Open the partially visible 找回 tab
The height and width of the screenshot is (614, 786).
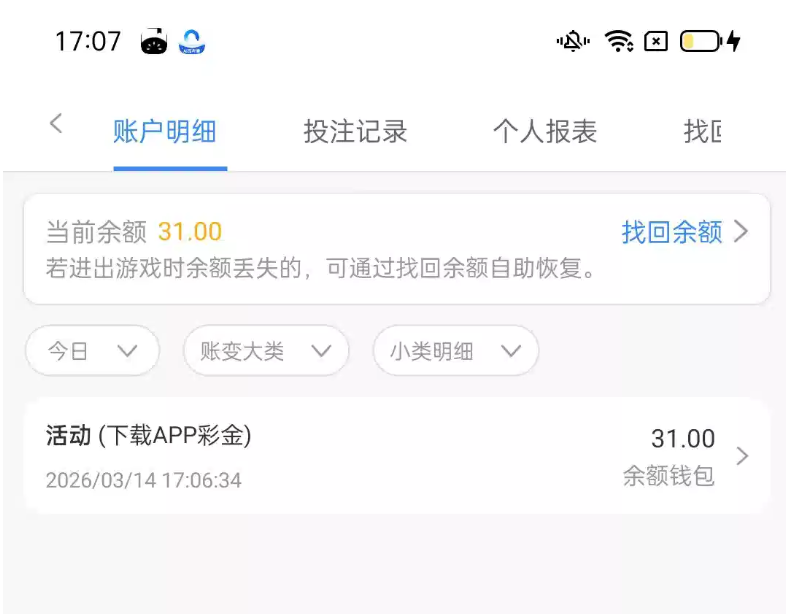702,132
